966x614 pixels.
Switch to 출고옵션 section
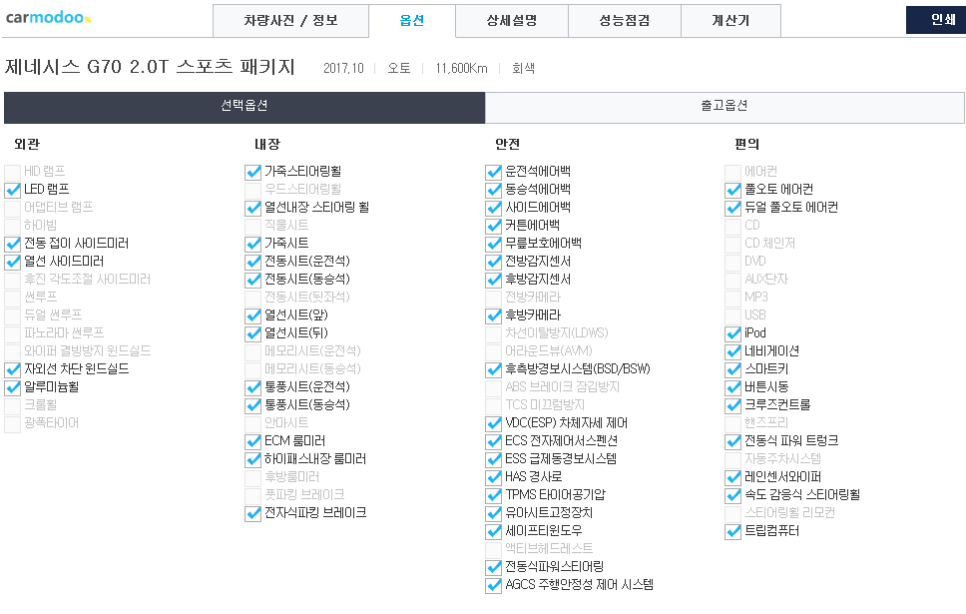pyautogui.click(x=724, y=108)
